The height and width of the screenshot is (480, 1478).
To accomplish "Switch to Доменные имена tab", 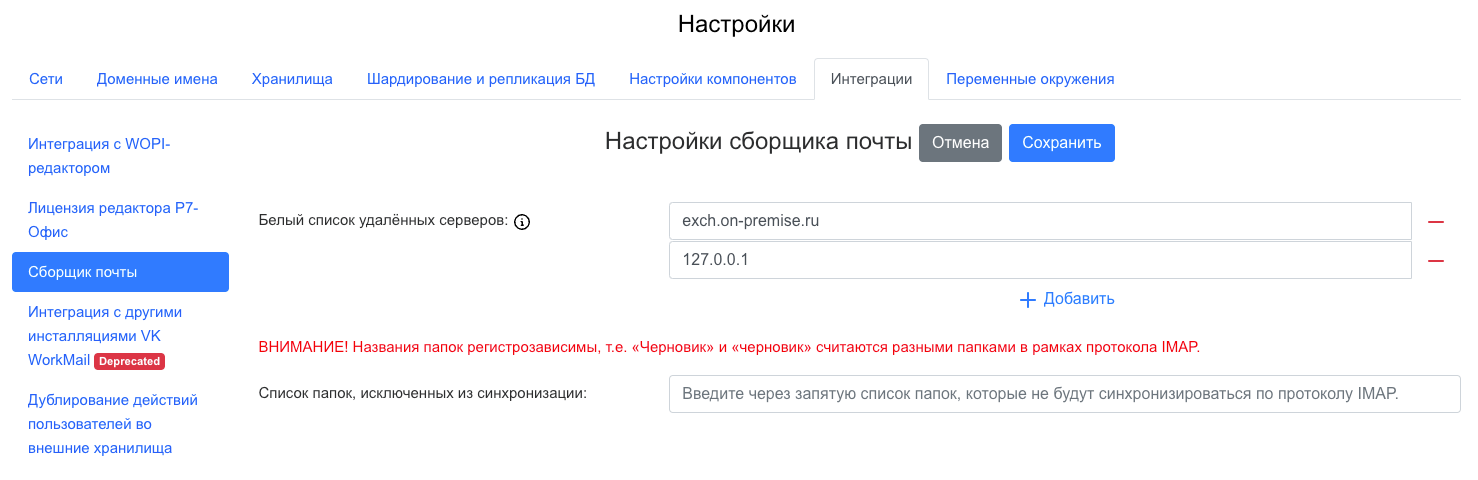I will pyautogui.click(x=157, y=79).
